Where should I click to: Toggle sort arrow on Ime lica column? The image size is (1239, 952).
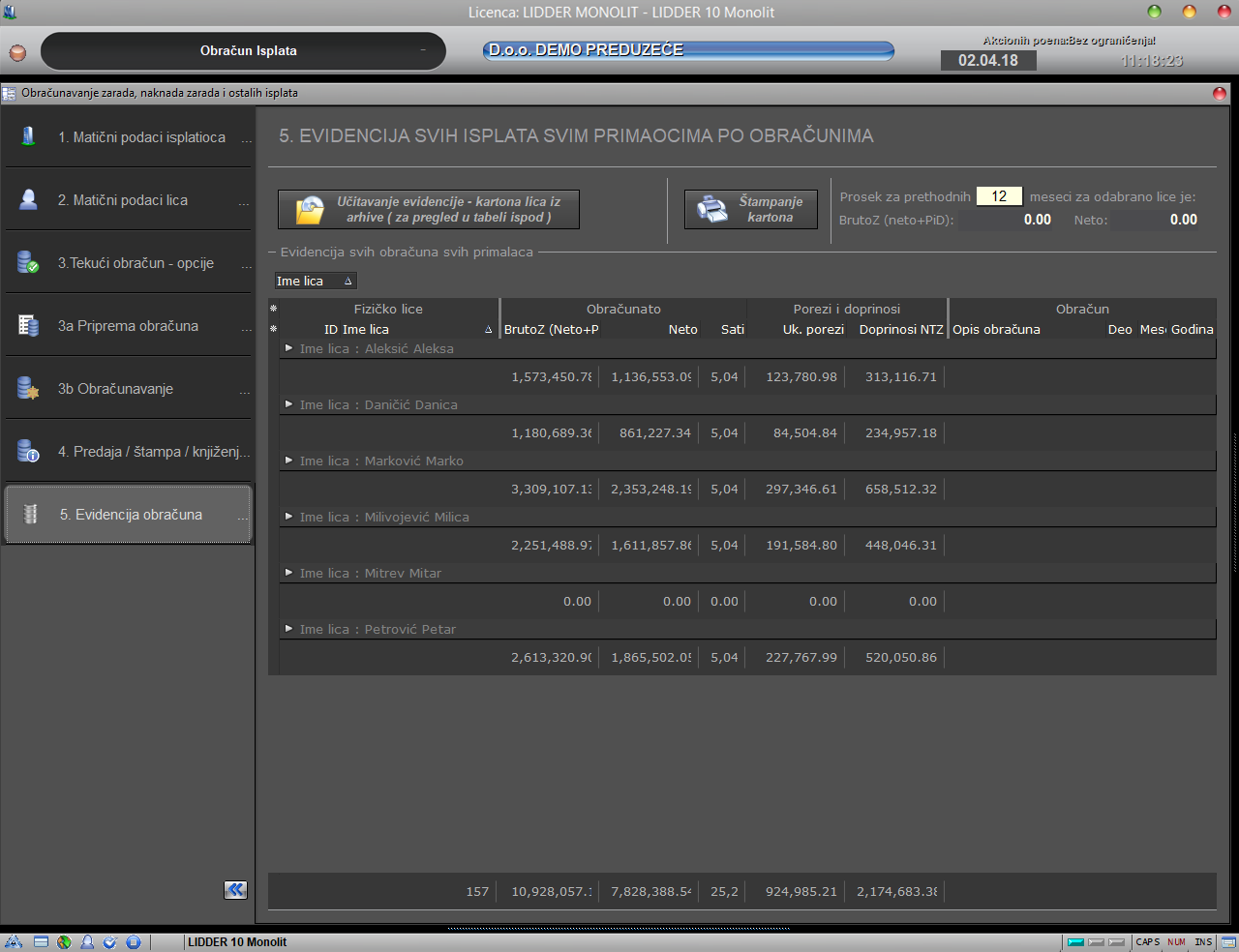(489, 330)
